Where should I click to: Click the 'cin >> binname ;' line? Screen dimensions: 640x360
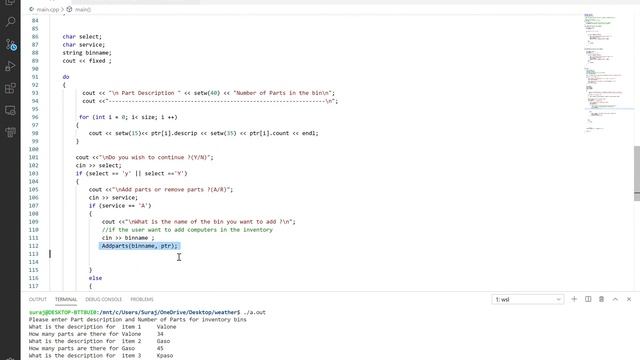coord(128,238)
